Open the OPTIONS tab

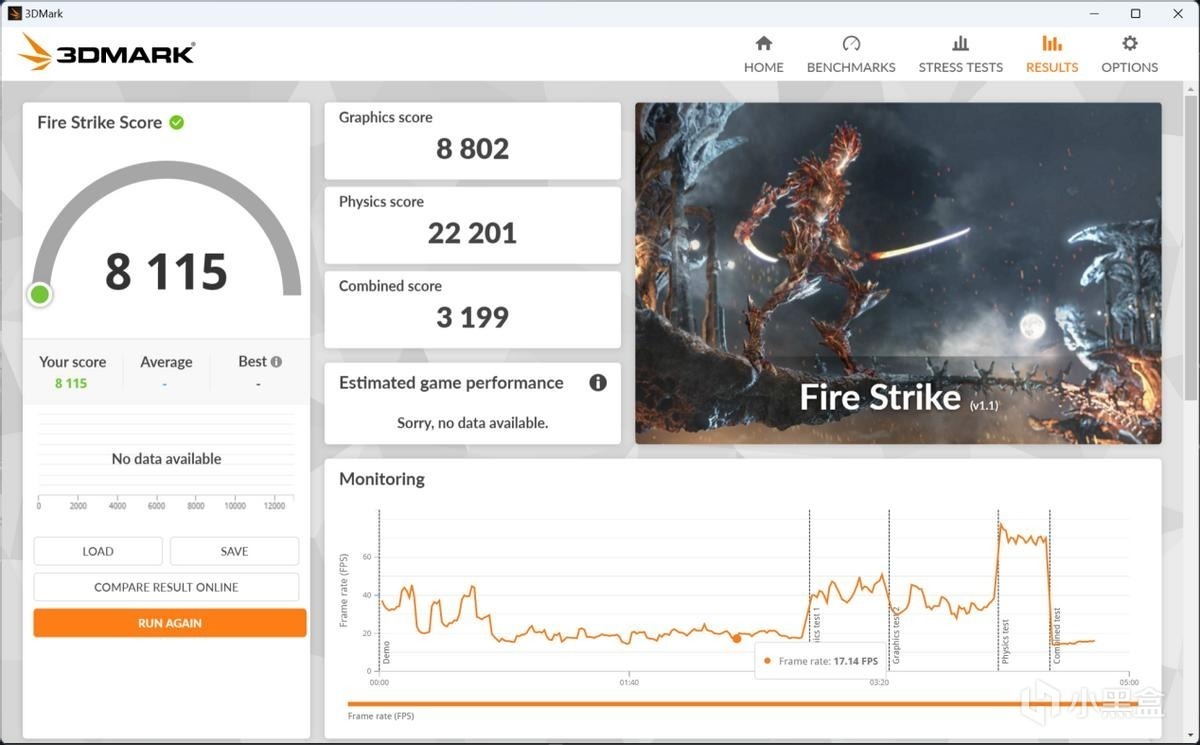point(1129,54)
